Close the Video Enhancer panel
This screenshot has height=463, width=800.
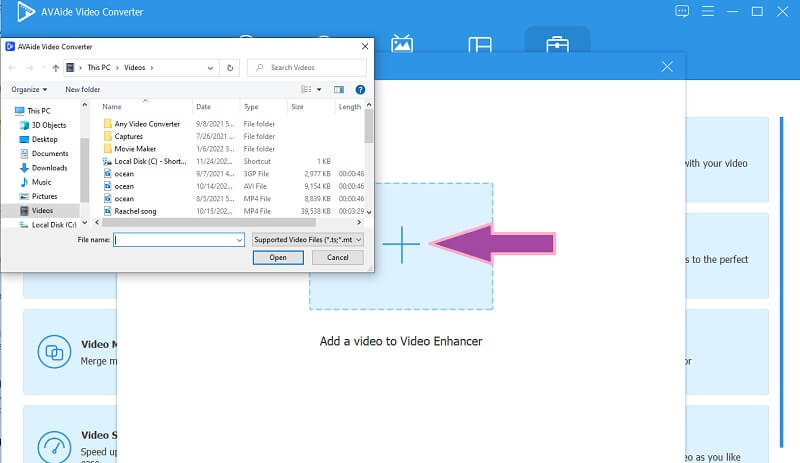click(x=667, y=66)
